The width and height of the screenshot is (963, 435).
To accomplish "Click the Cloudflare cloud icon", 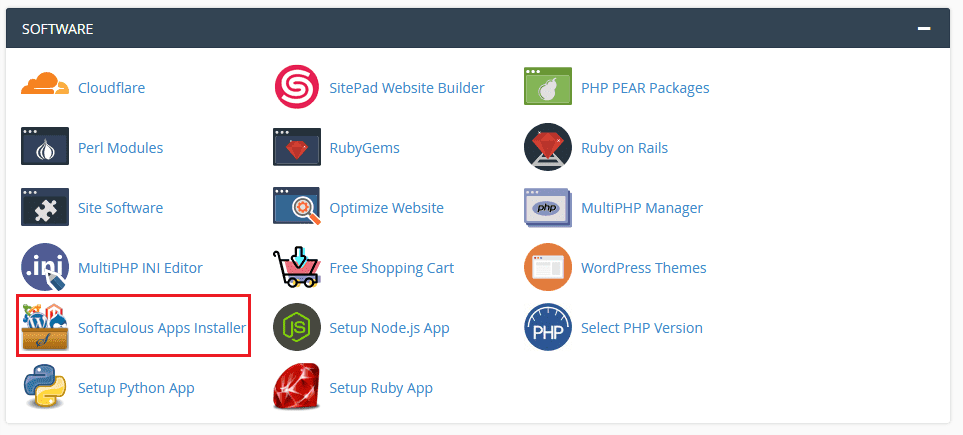I will click(x=45, y=84).
